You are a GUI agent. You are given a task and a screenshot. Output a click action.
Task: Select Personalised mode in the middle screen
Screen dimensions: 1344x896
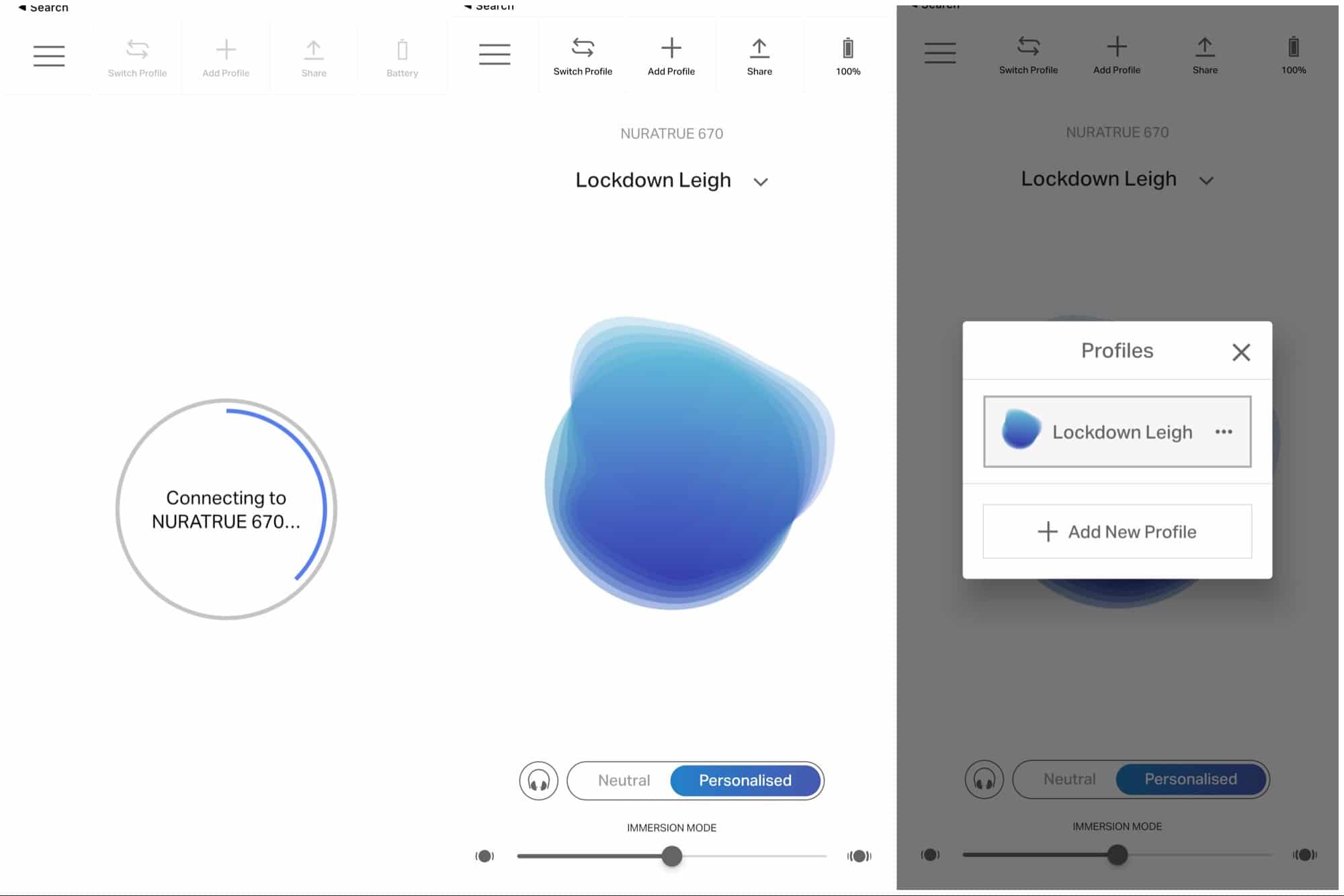(745, 780)
